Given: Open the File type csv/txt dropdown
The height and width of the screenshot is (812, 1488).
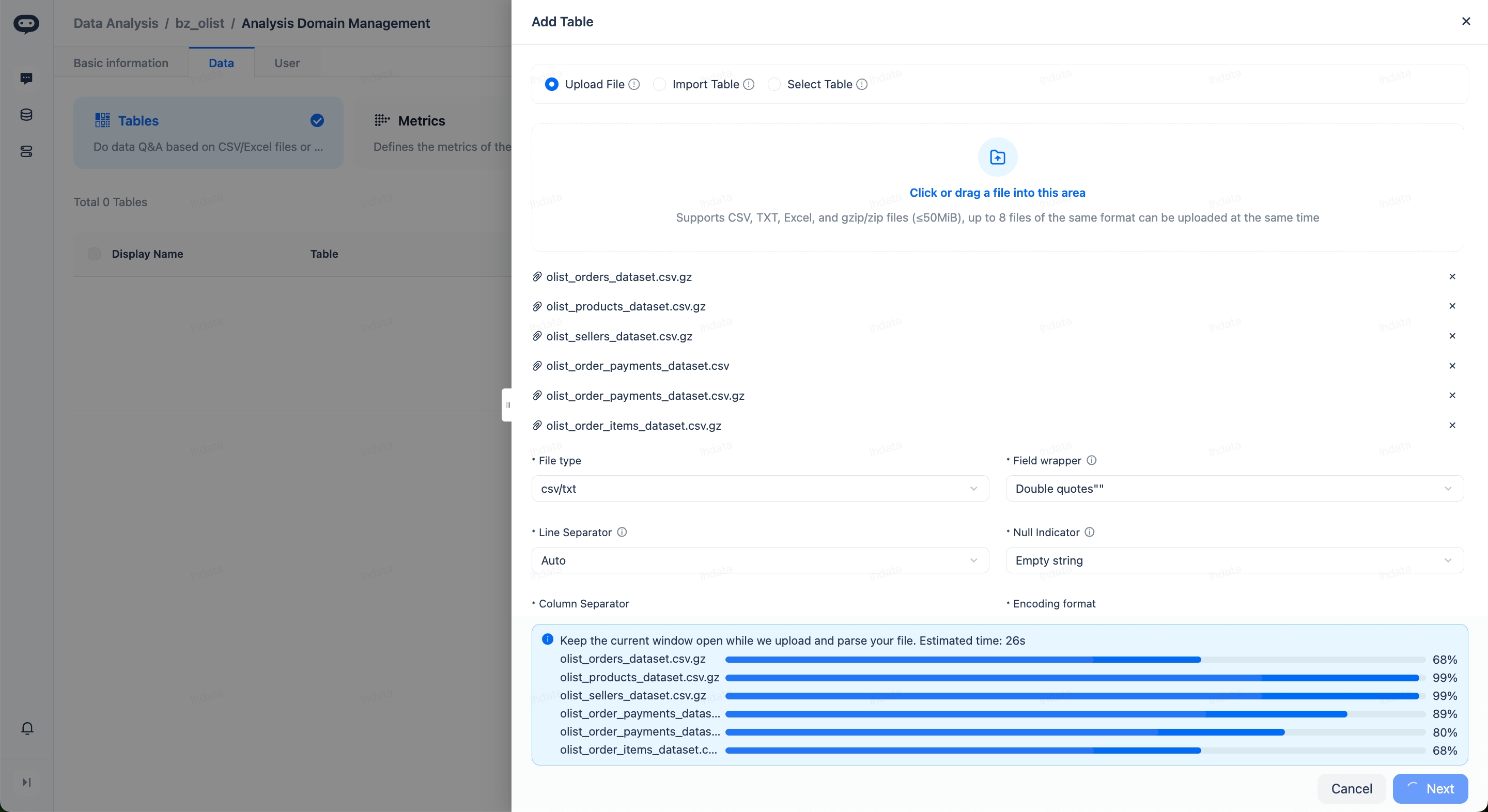Looking at the screenshot, I should pyautogui.click(x=760, y=489).
